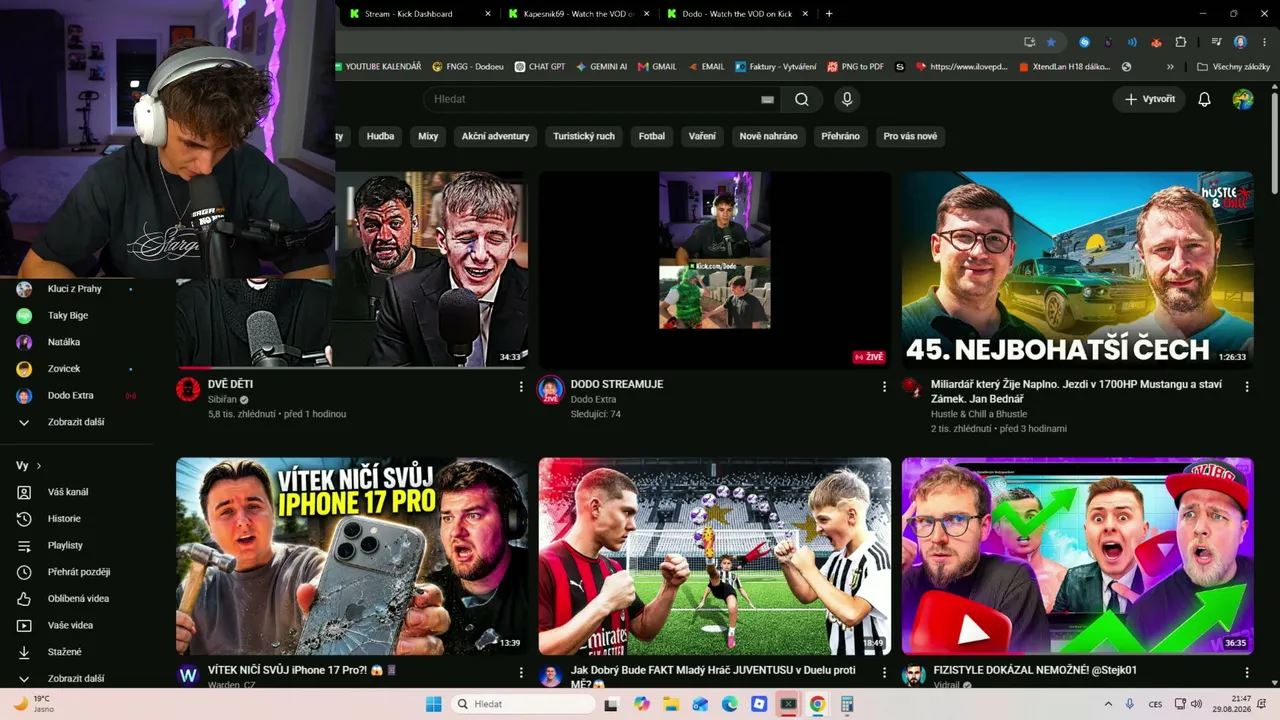Close the Stream - Kick Dashboard tab

(x=488, y=14)
